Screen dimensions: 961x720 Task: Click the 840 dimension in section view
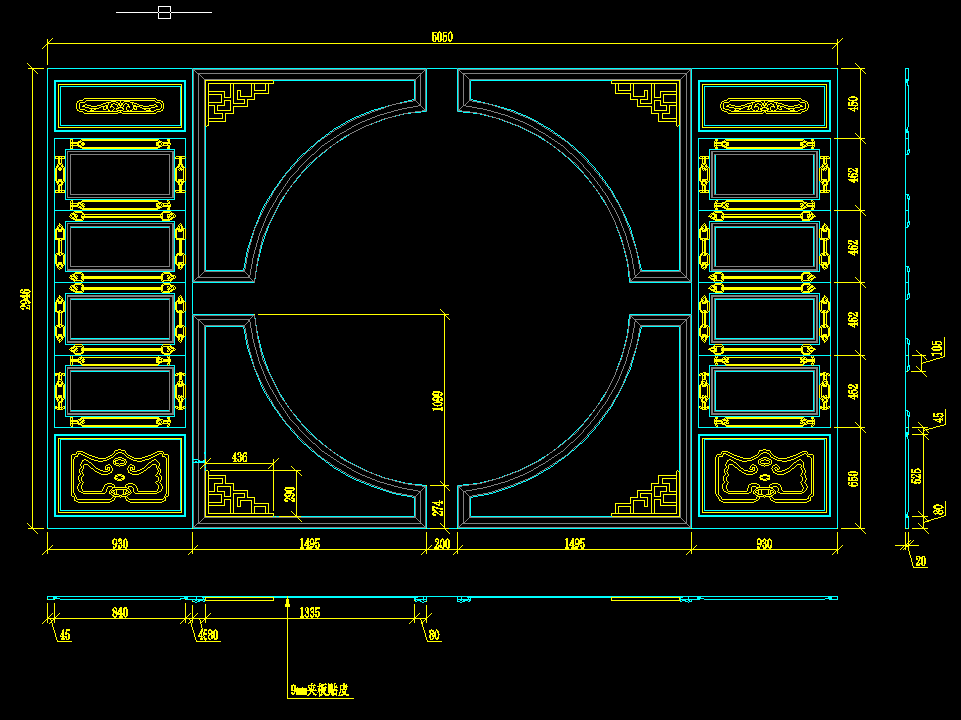click(x=119, y=612)
